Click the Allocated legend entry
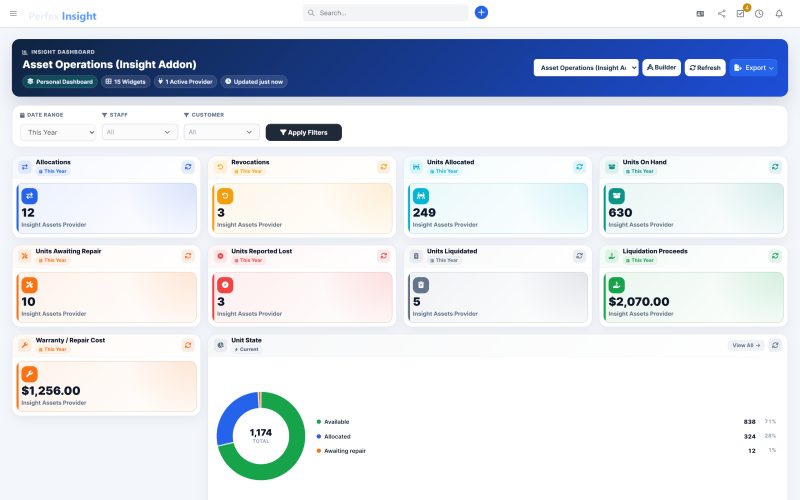The width and height of the screenshot is (800, 500). 333,437
